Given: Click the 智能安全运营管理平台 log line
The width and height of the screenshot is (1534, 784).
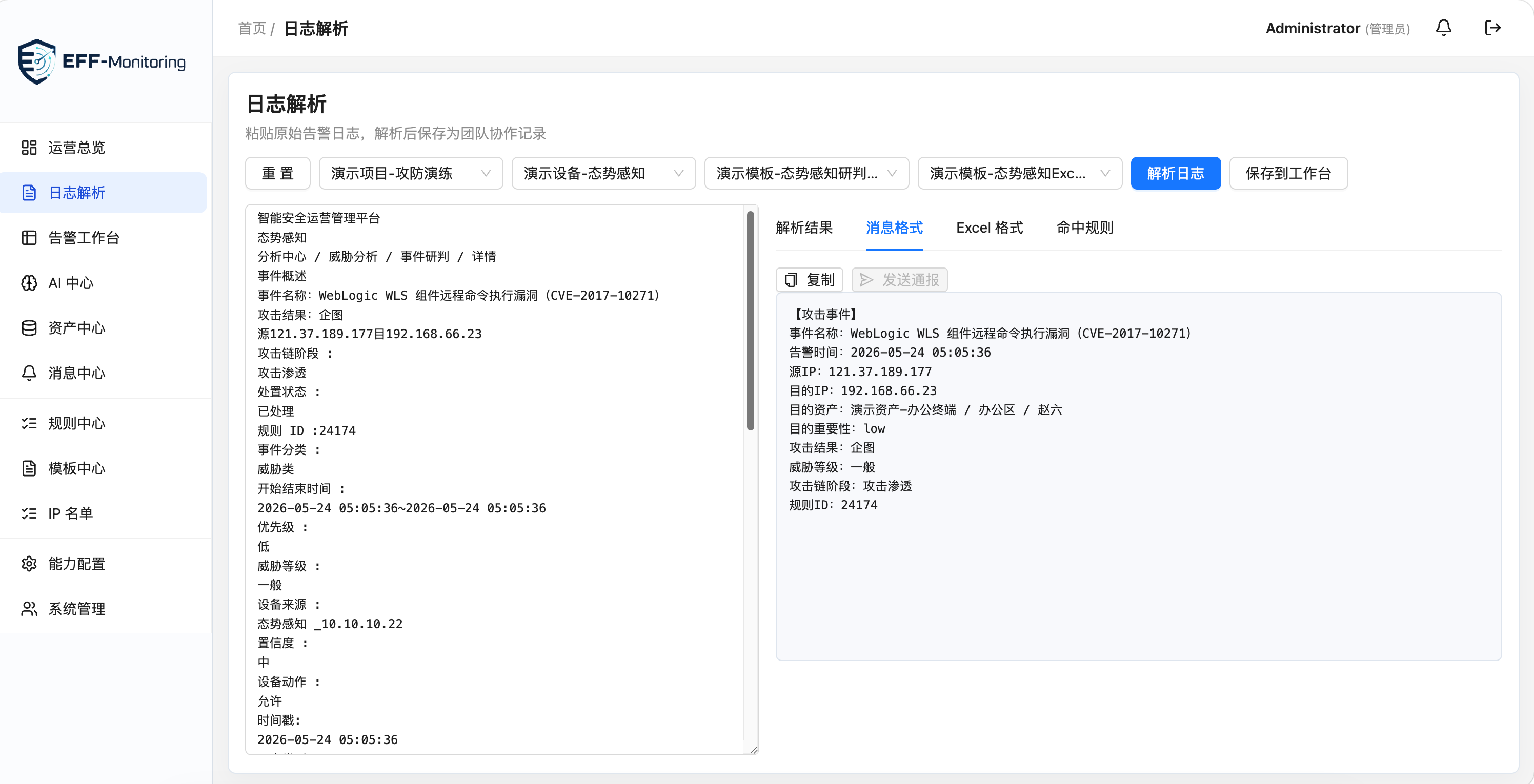Looking at the screenshot, I should coord(318,218).
